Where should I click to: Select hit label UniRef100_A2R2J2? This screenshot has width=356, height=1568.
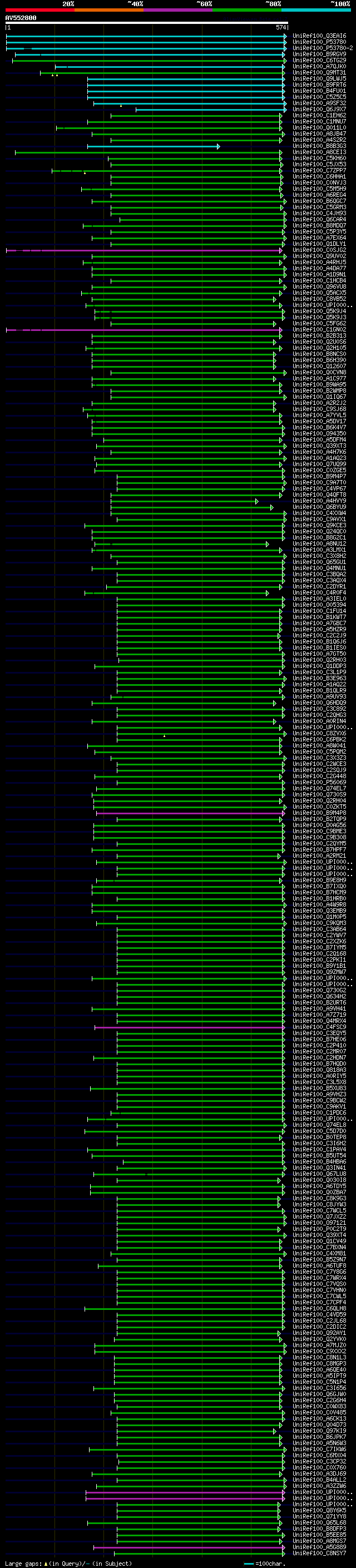pos(319,403)
